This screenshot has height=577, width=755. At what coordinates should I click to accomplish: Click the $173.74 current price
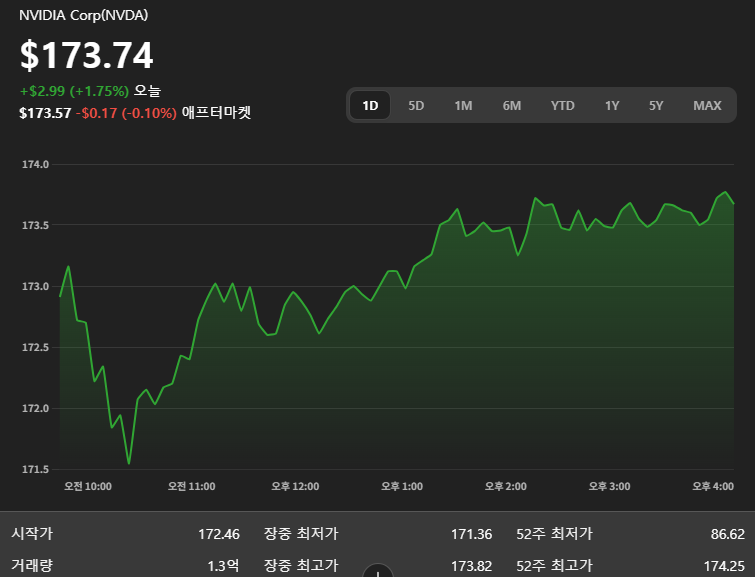pyautogui.click(x=87, y=55)
